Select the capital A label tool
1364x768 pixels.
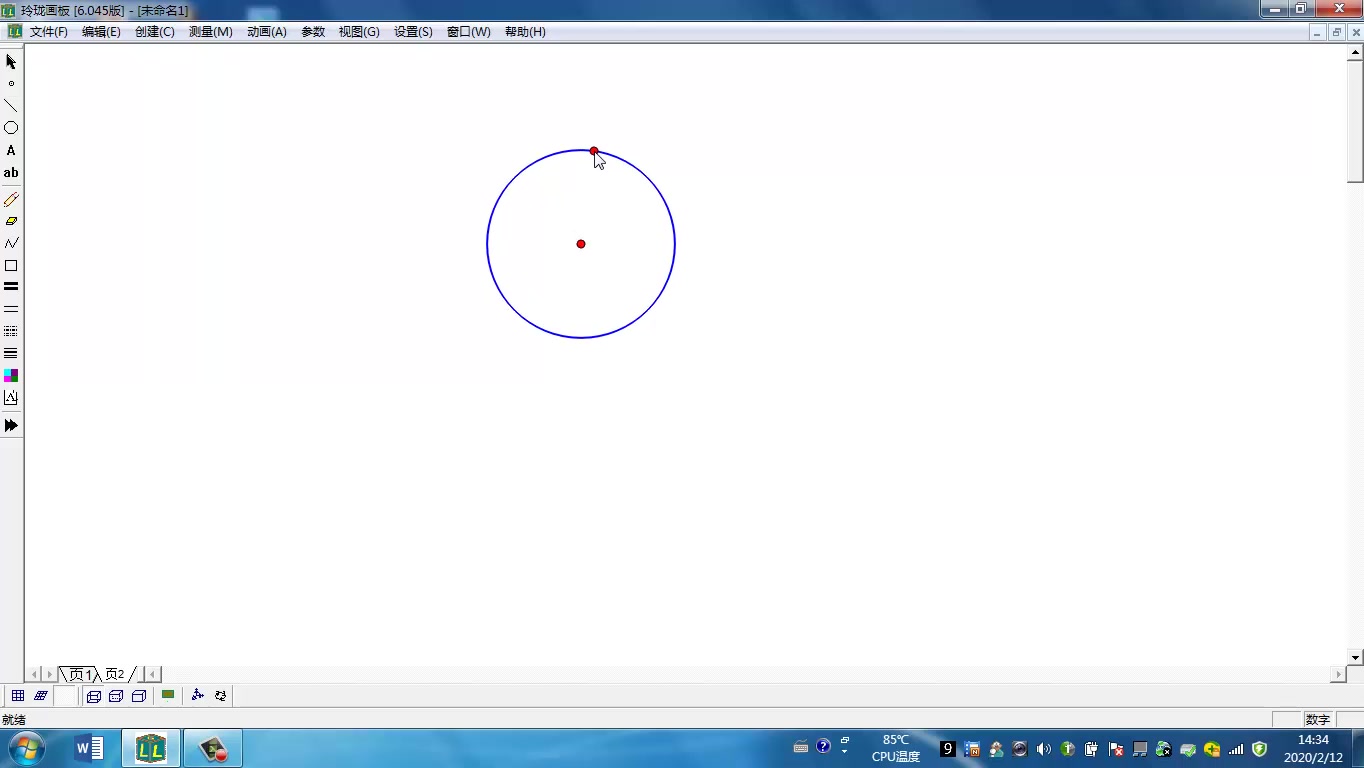[x=11, y=151]
